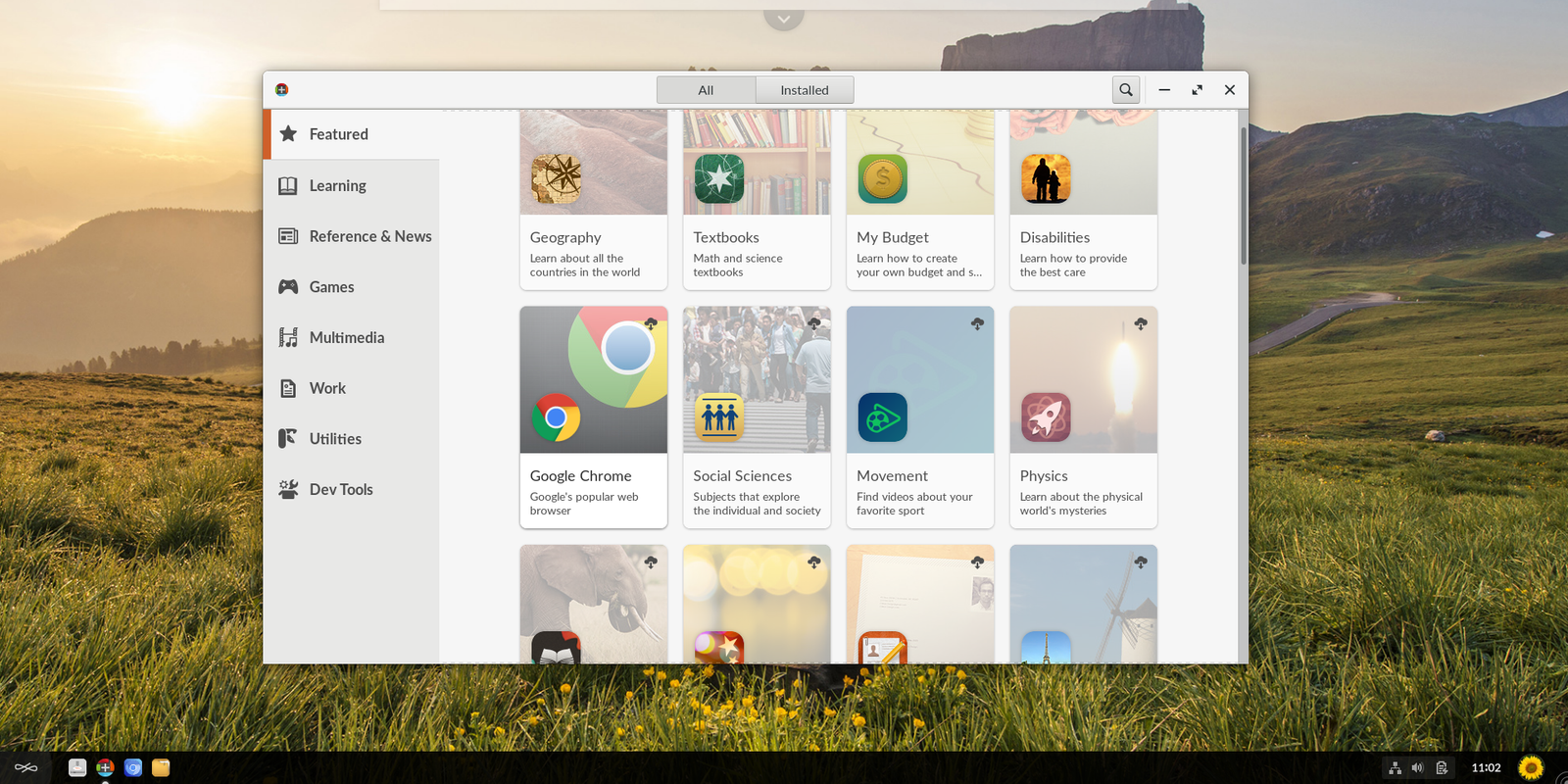Switch to the All apps view
Image resolution: width=1568 pixels, height=784 pixels.
706,90
